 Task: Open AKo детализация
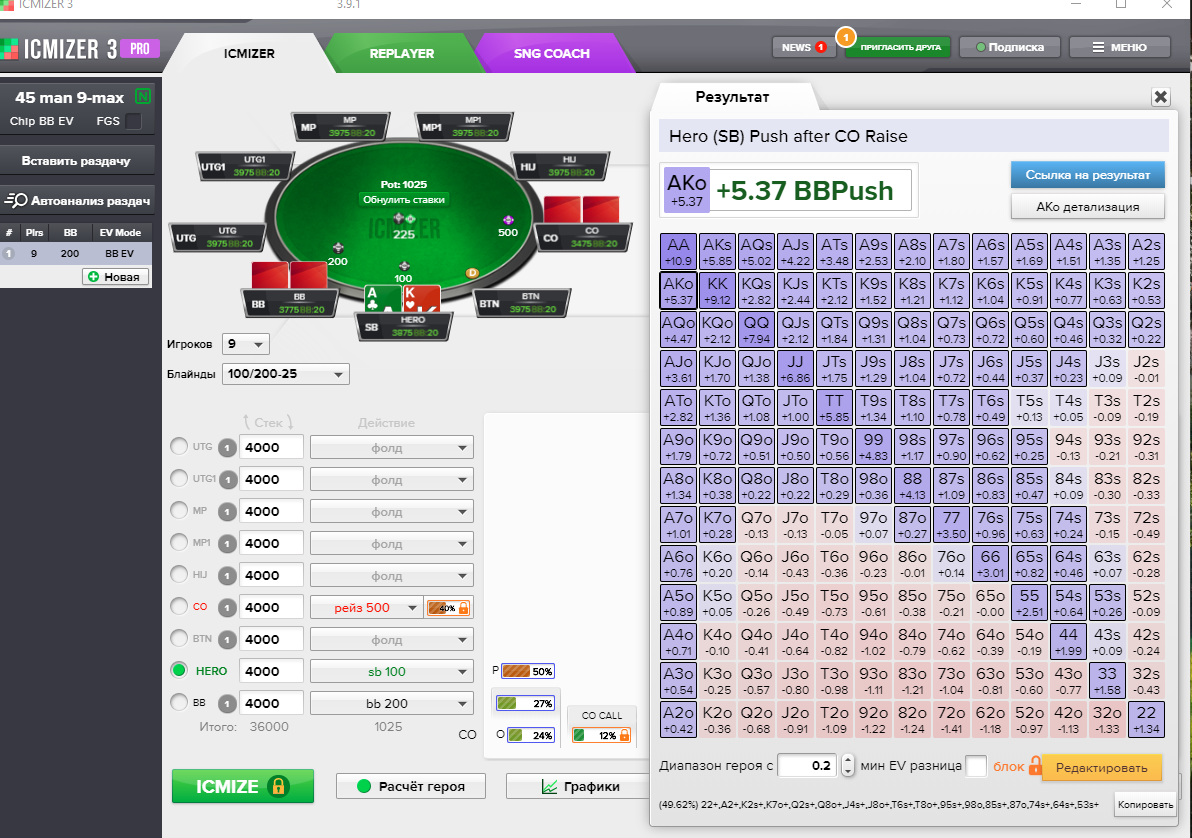(1087, 207)
